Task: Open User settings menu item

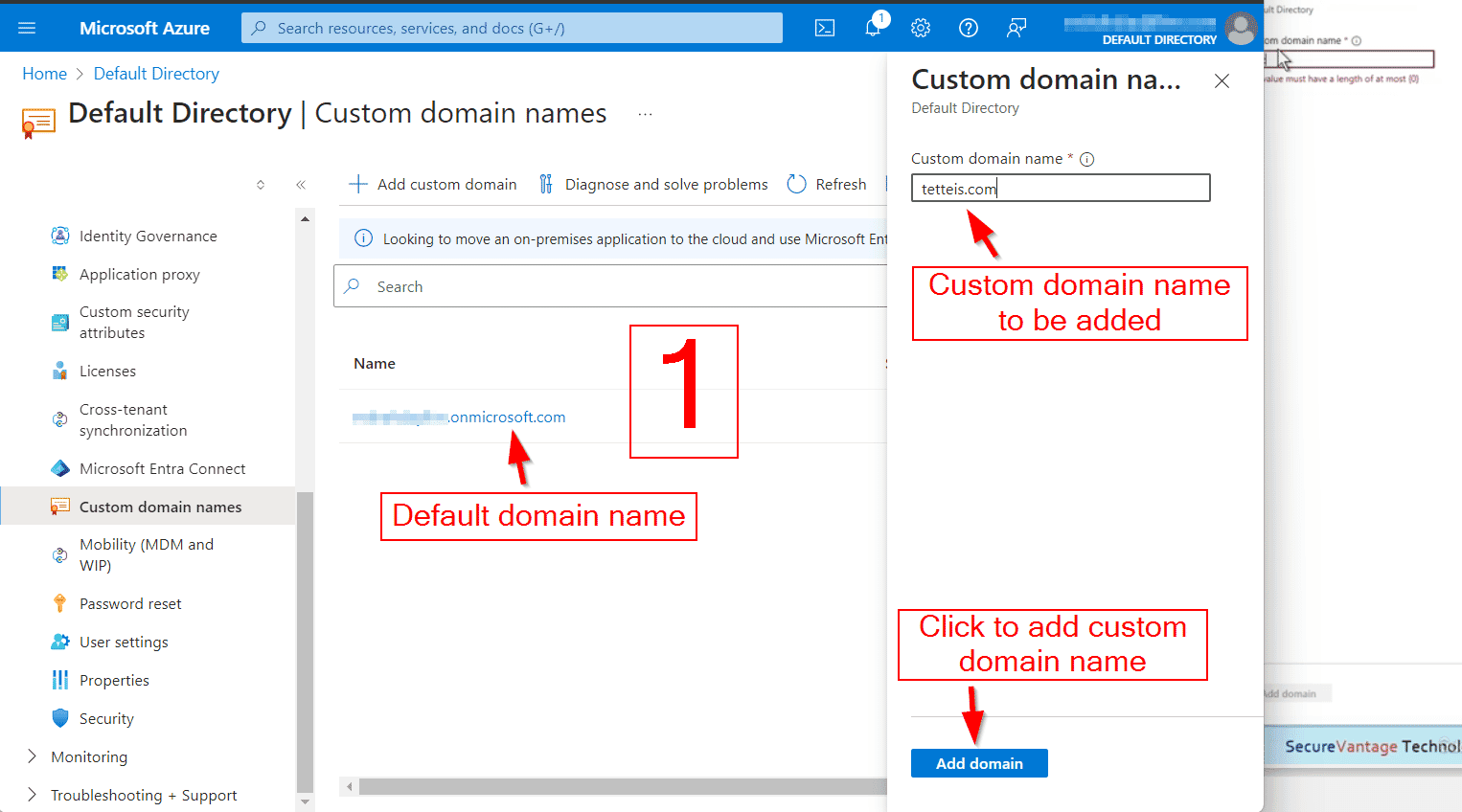Action: pos(124,642)
